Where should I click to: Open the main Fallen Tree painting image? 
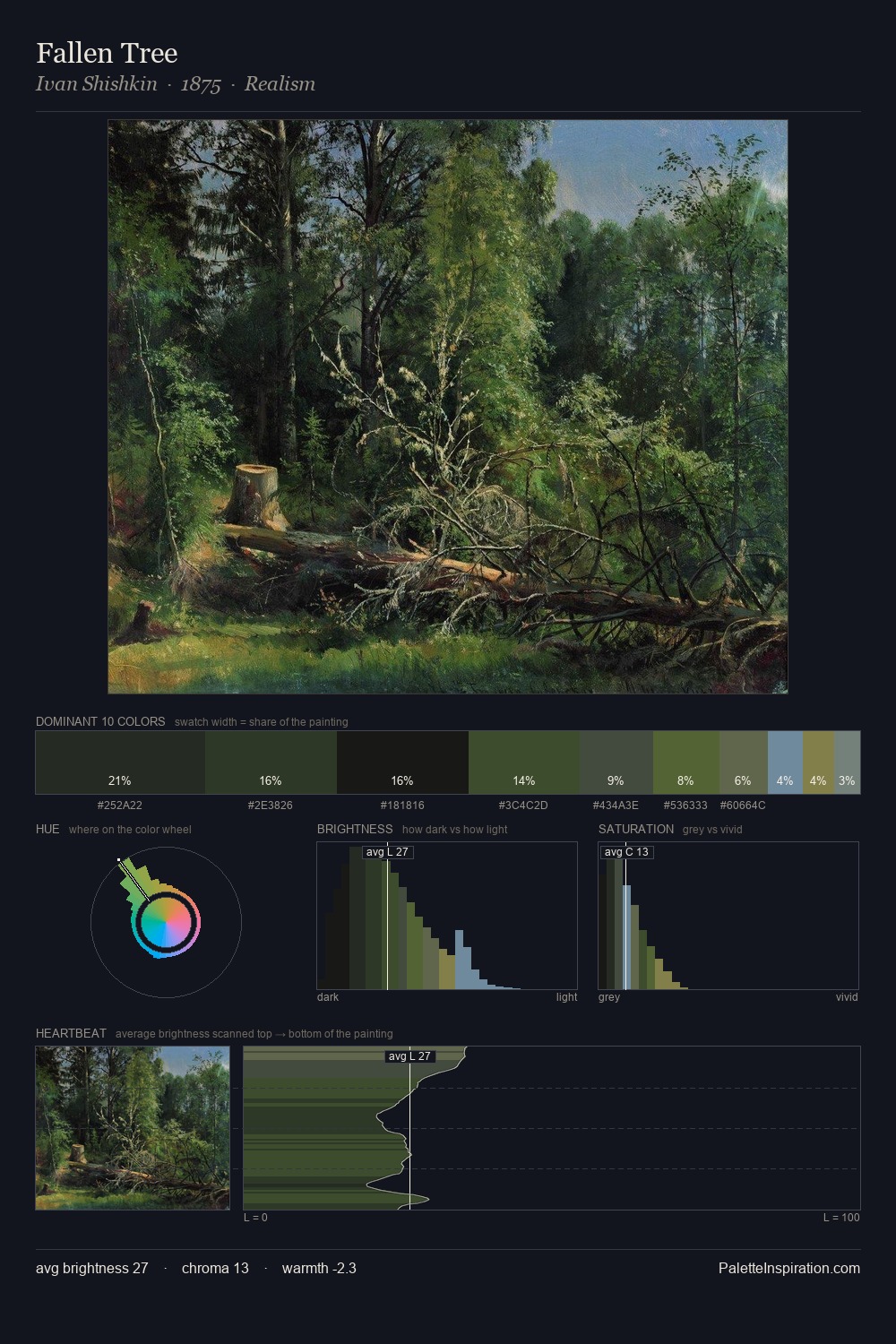(x=448, y=407)
